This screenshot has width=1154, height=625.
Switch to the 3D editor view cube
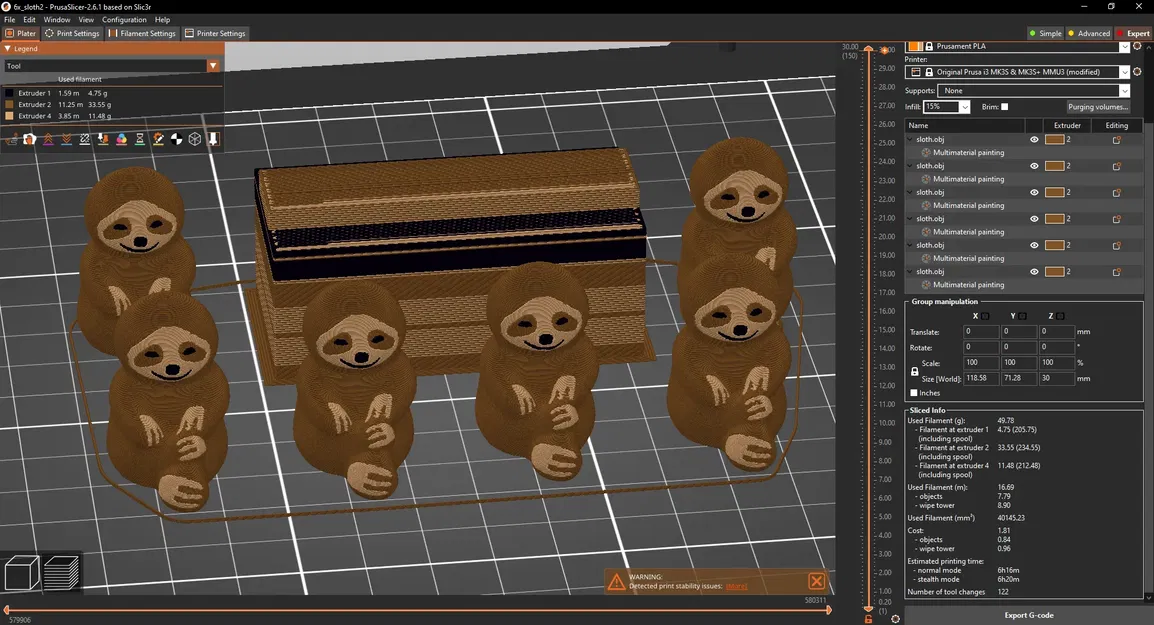(22, 573)
